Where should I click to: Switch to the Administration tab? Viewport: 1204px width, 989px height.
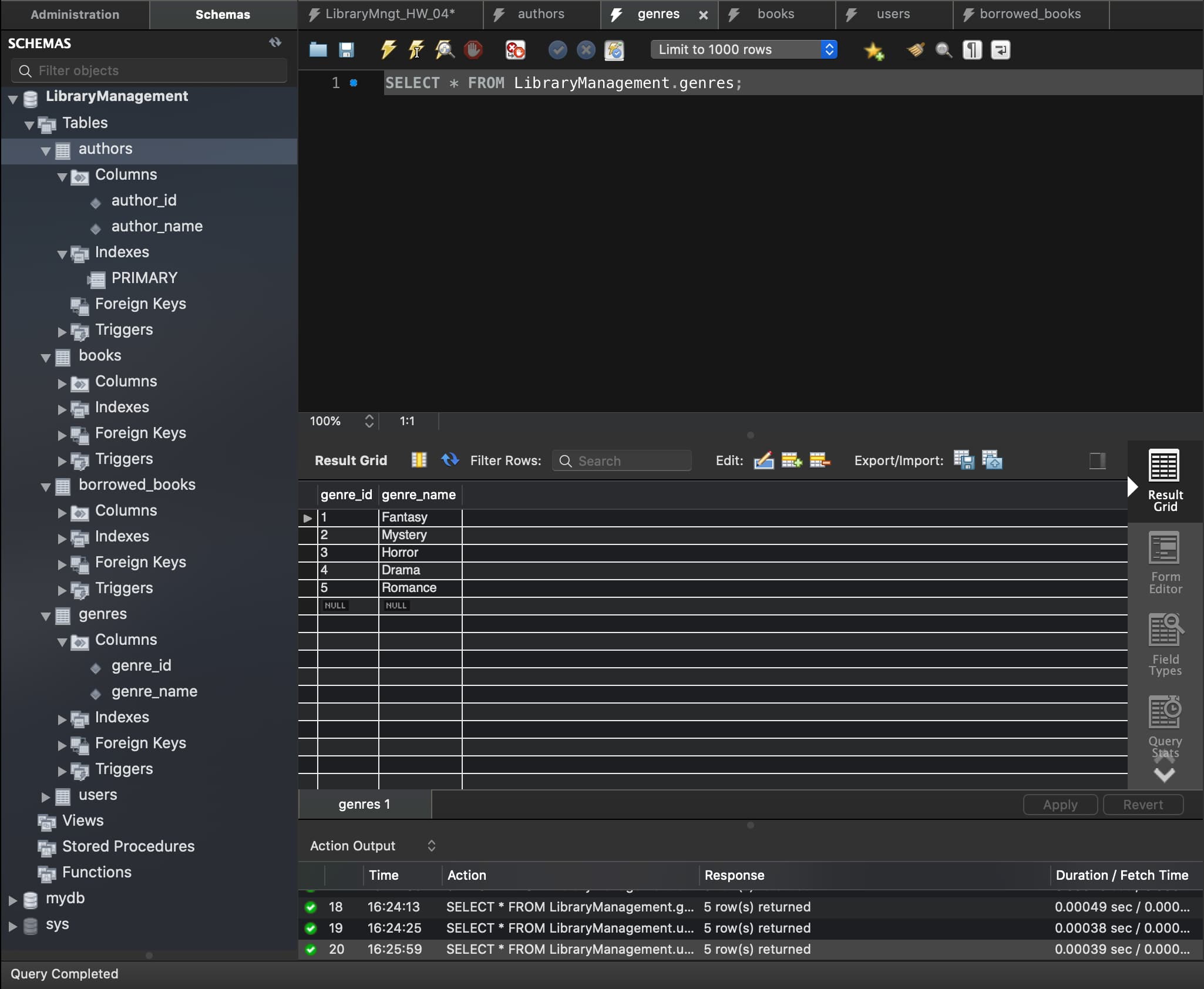point(75,14)
